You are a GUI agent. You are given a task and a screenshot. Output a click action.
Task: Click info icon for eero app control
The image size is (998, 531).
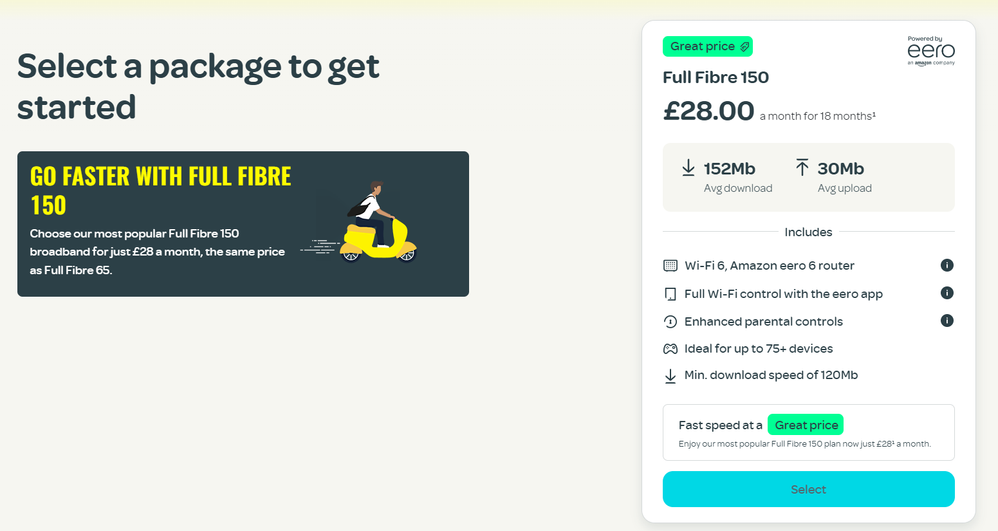[x=947, y=293]
